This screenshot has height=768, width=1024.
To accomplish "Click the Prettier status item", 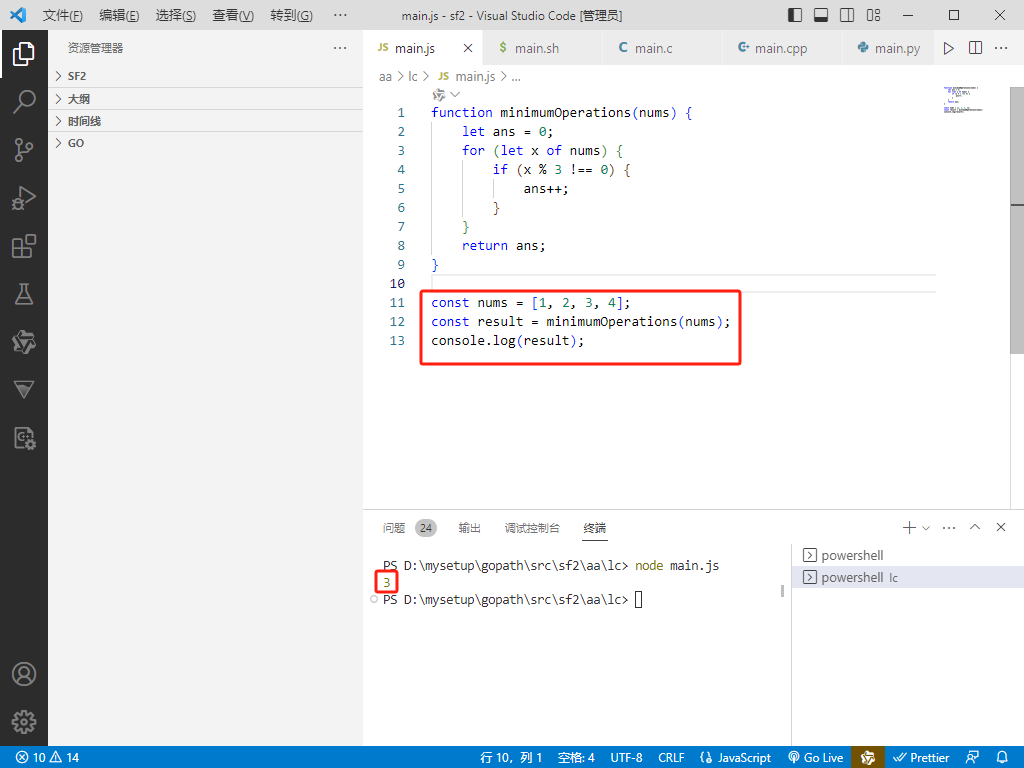I will 921,757.
